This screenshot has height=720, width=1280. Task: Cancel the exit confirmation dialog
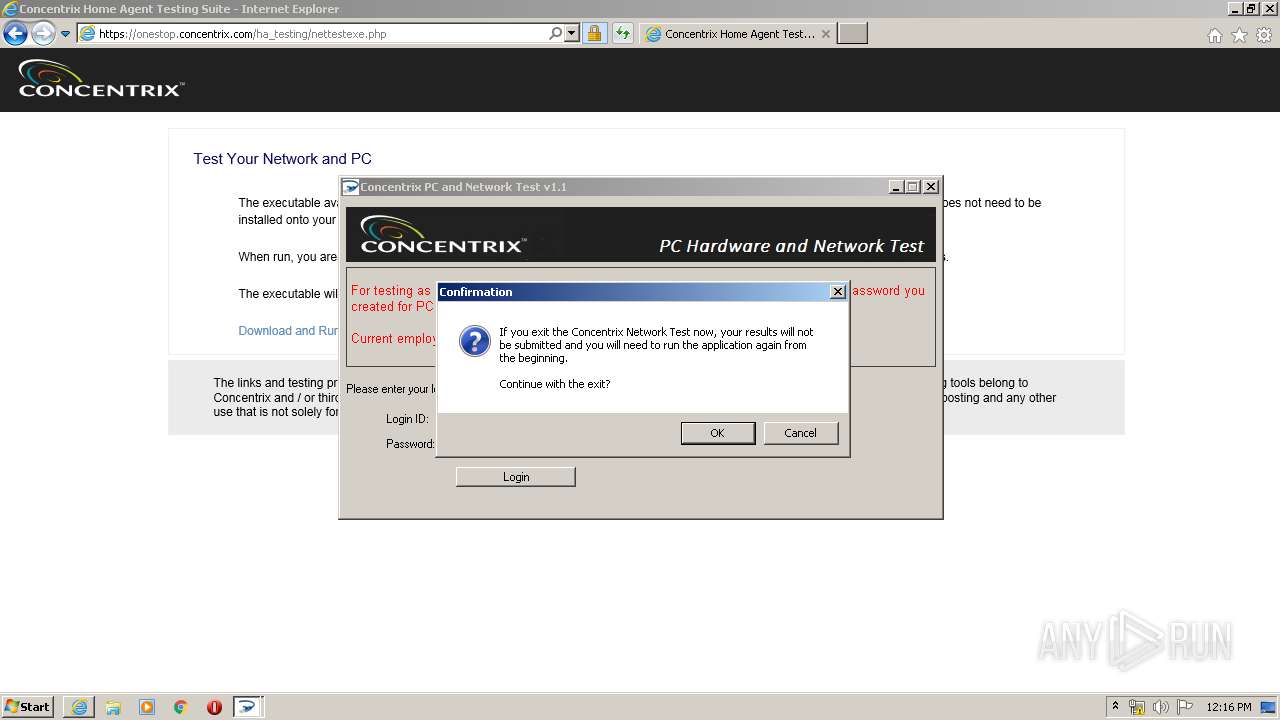click(800, 433)
